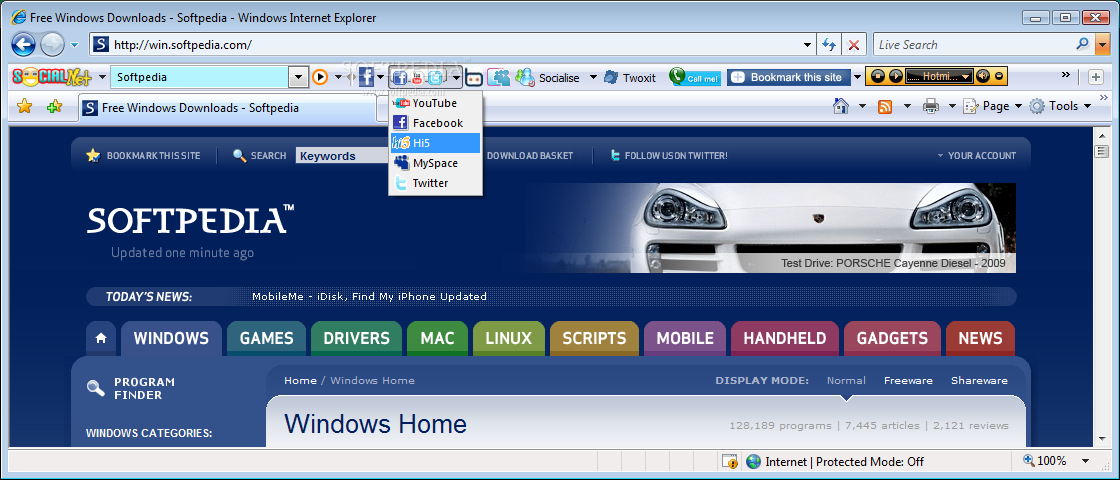
Task: Click the Socialise messenger icon
Action: pyautogui.click(x=525, y=77)
